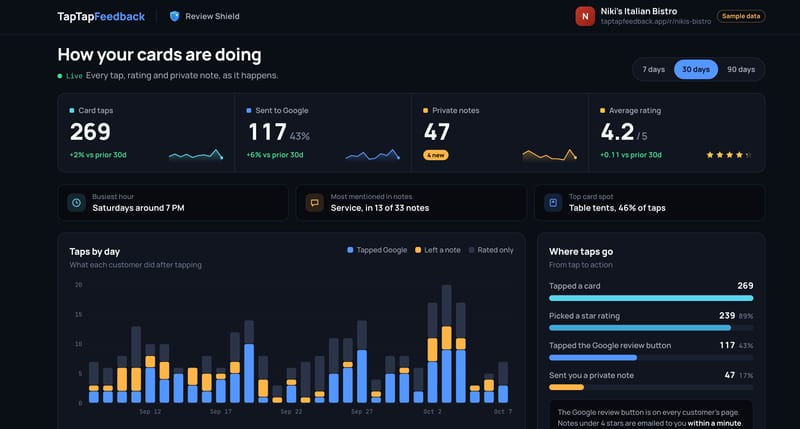Open the Review Shield label
Viewport: 800px width, 429px height.
[x=212, y=16]
